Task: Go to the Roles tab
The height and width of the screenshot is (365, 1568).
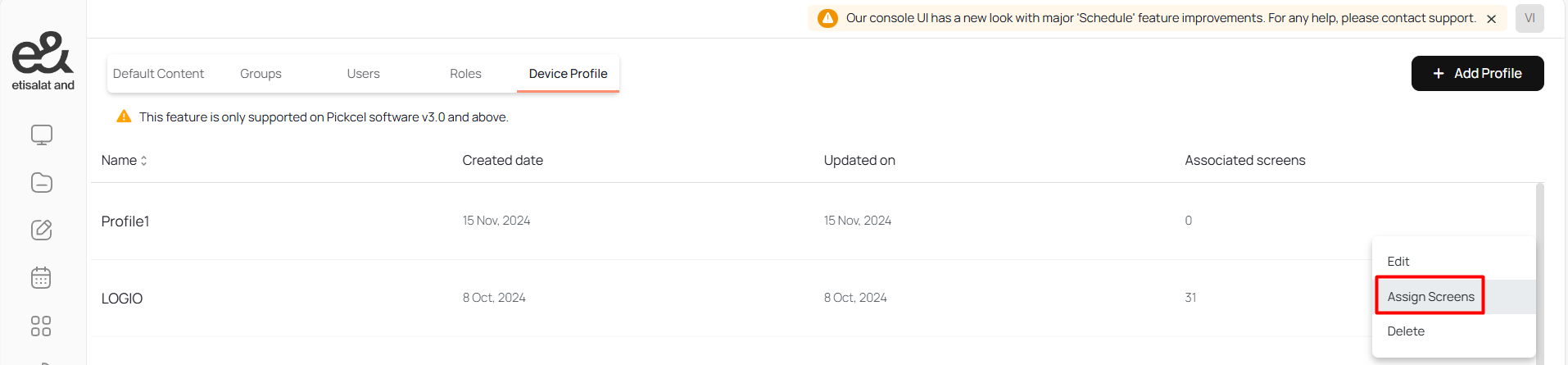Action: point(465,74)
